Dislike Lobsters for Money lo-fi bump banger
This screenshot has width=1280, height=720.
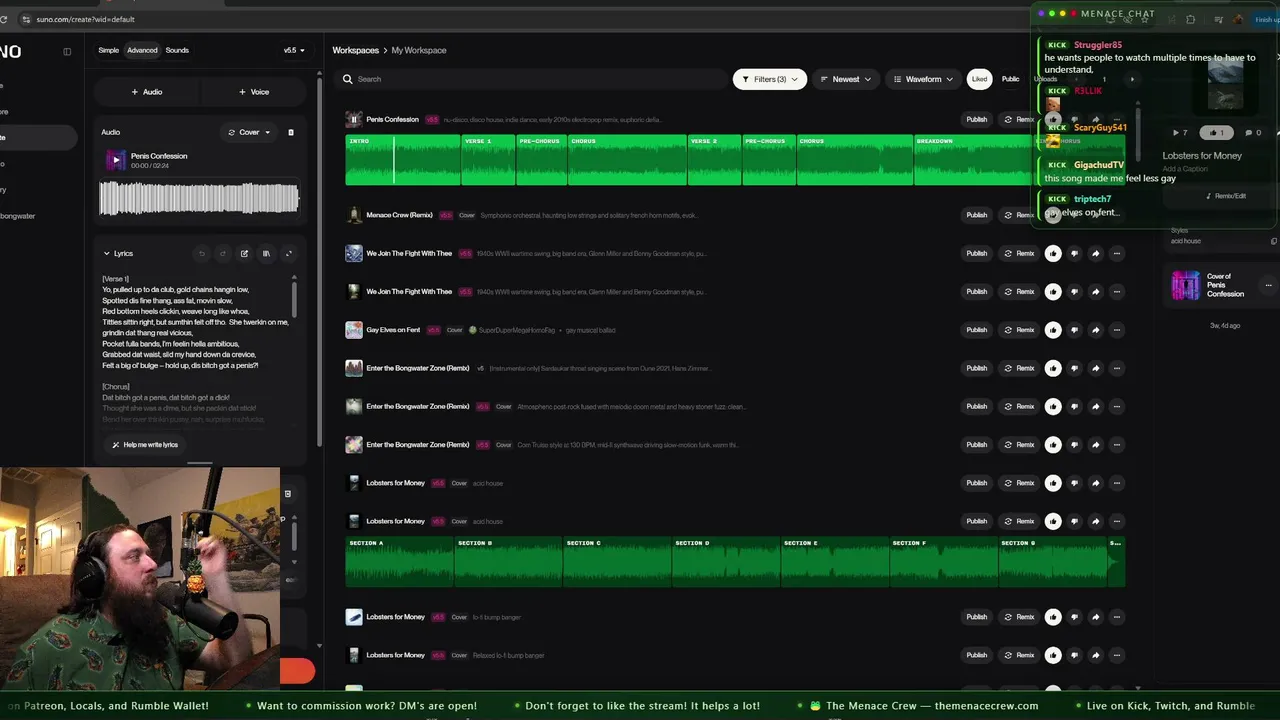coord(1074,617)
